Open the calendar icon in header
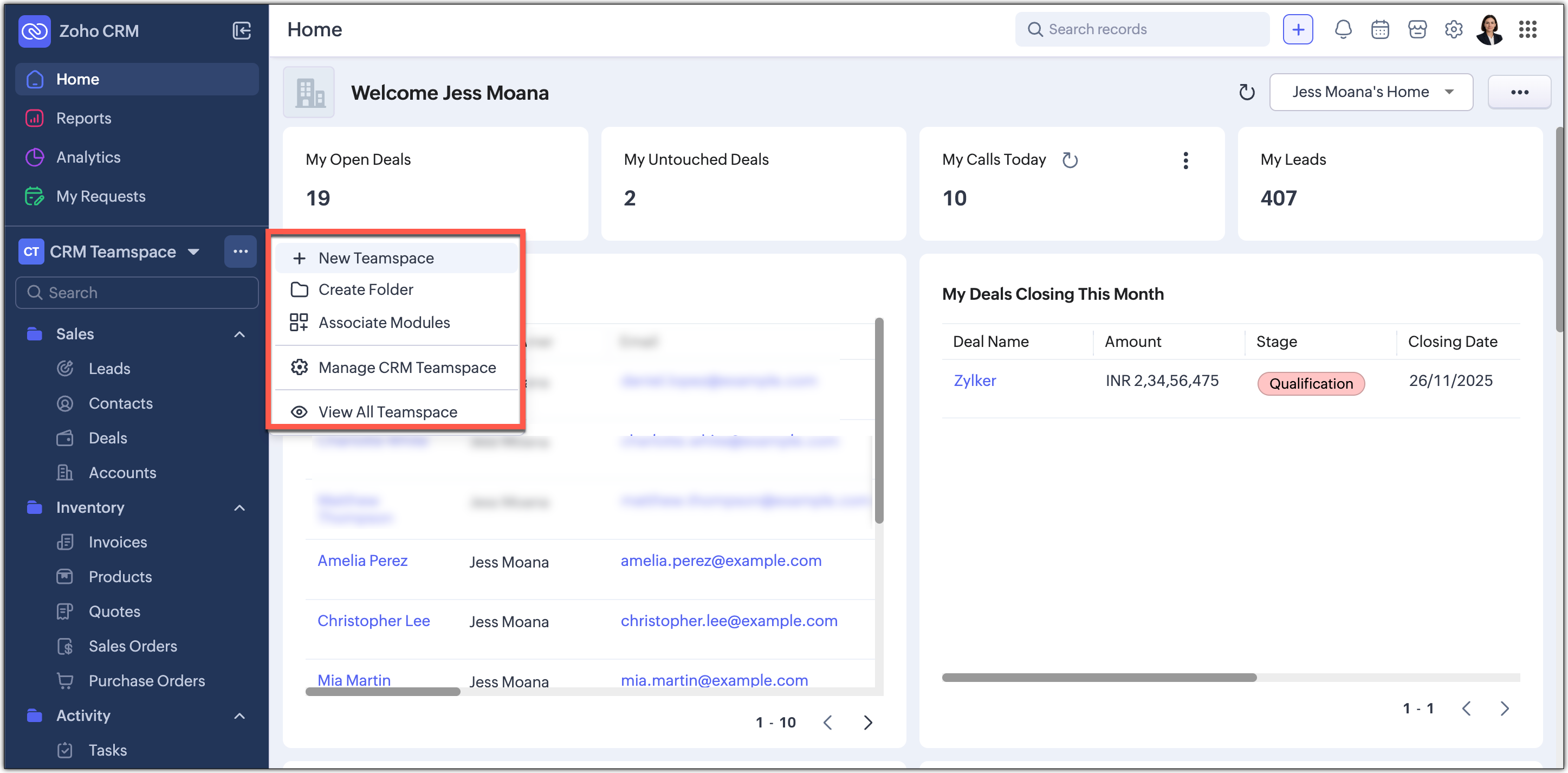Image resolution: width=1568 pixels, height=773 pixels. [x=1380, y=29]
